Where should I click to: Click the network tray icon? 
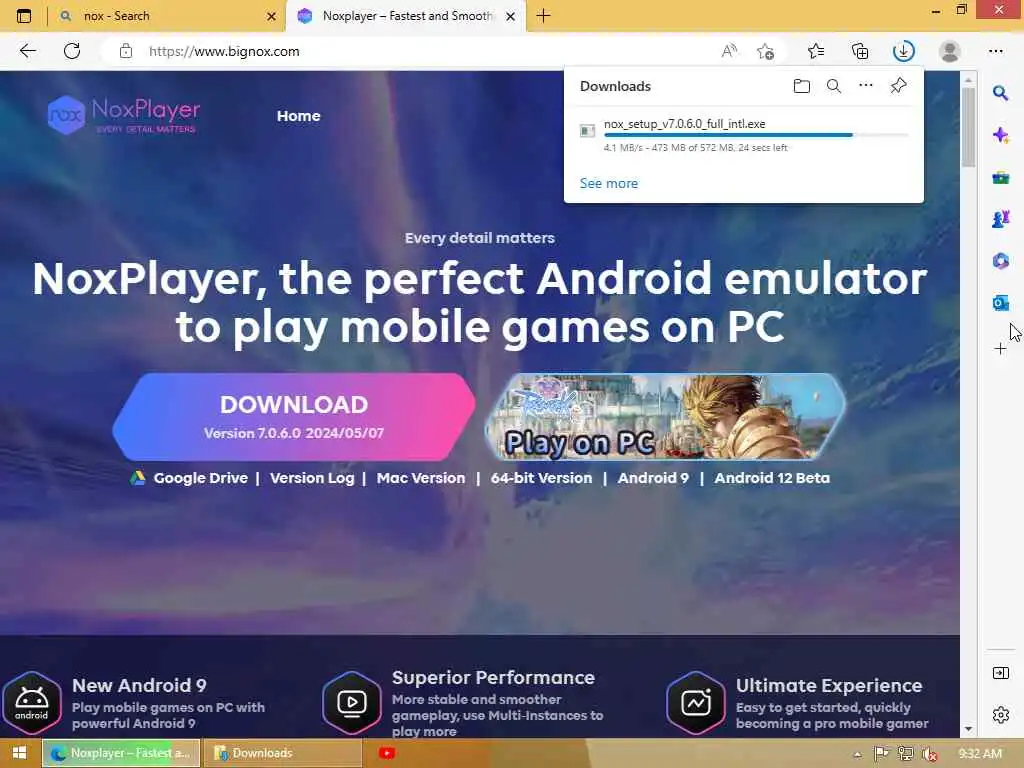point(905,754)
